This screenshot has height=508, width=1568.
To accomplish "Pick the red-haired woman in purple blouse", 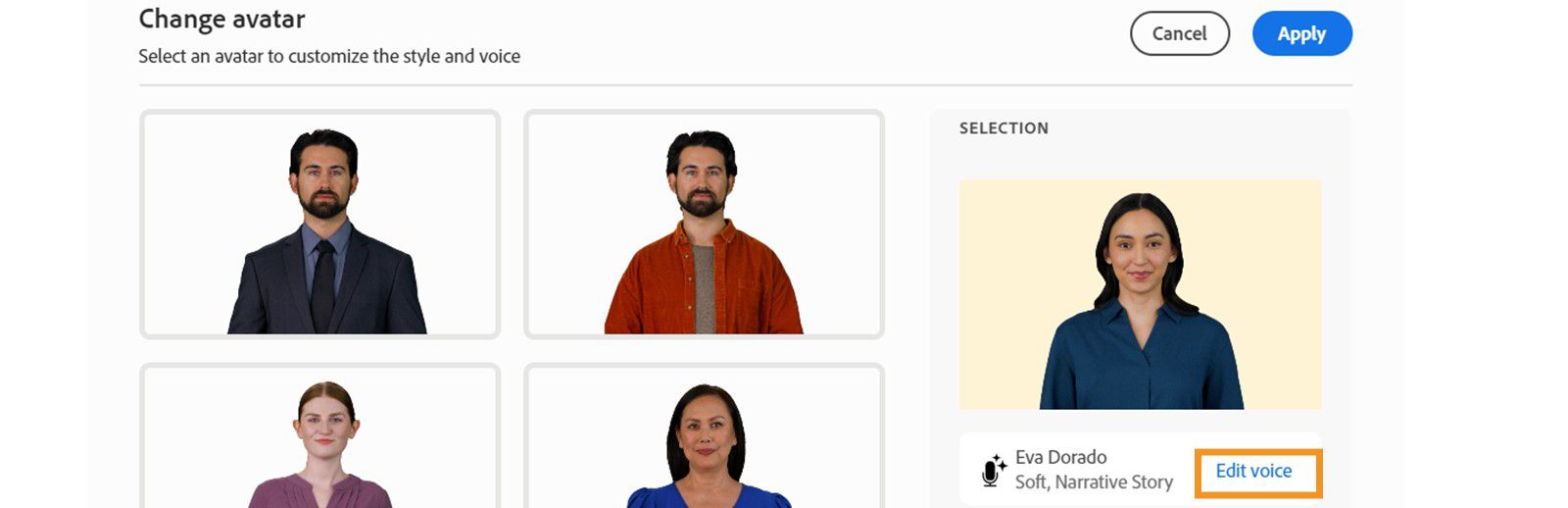I will point(319,436).
